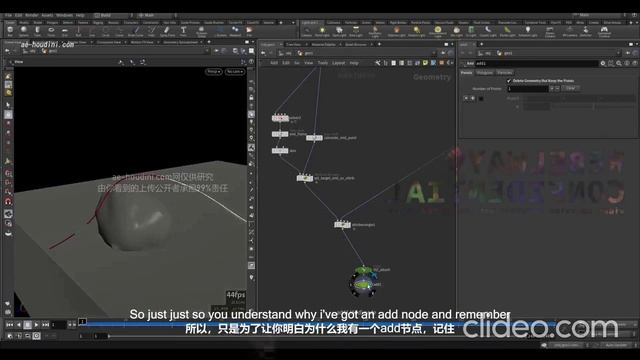Add an Area Light from the shelf
640x360 pixels.
click(356, 31)
